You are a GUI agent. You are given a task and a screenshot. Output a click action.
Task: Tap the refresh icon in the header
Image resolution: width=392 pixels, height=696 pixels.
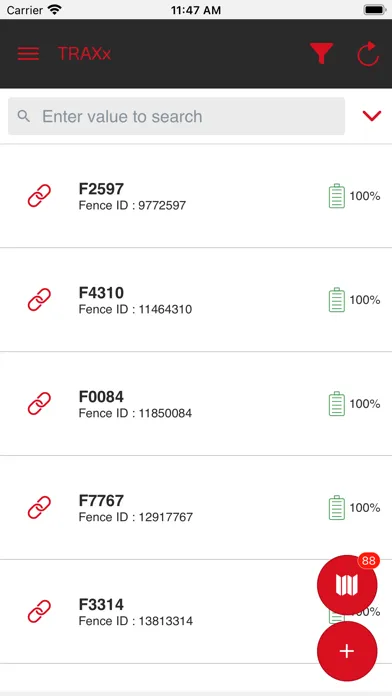(368, 54)
